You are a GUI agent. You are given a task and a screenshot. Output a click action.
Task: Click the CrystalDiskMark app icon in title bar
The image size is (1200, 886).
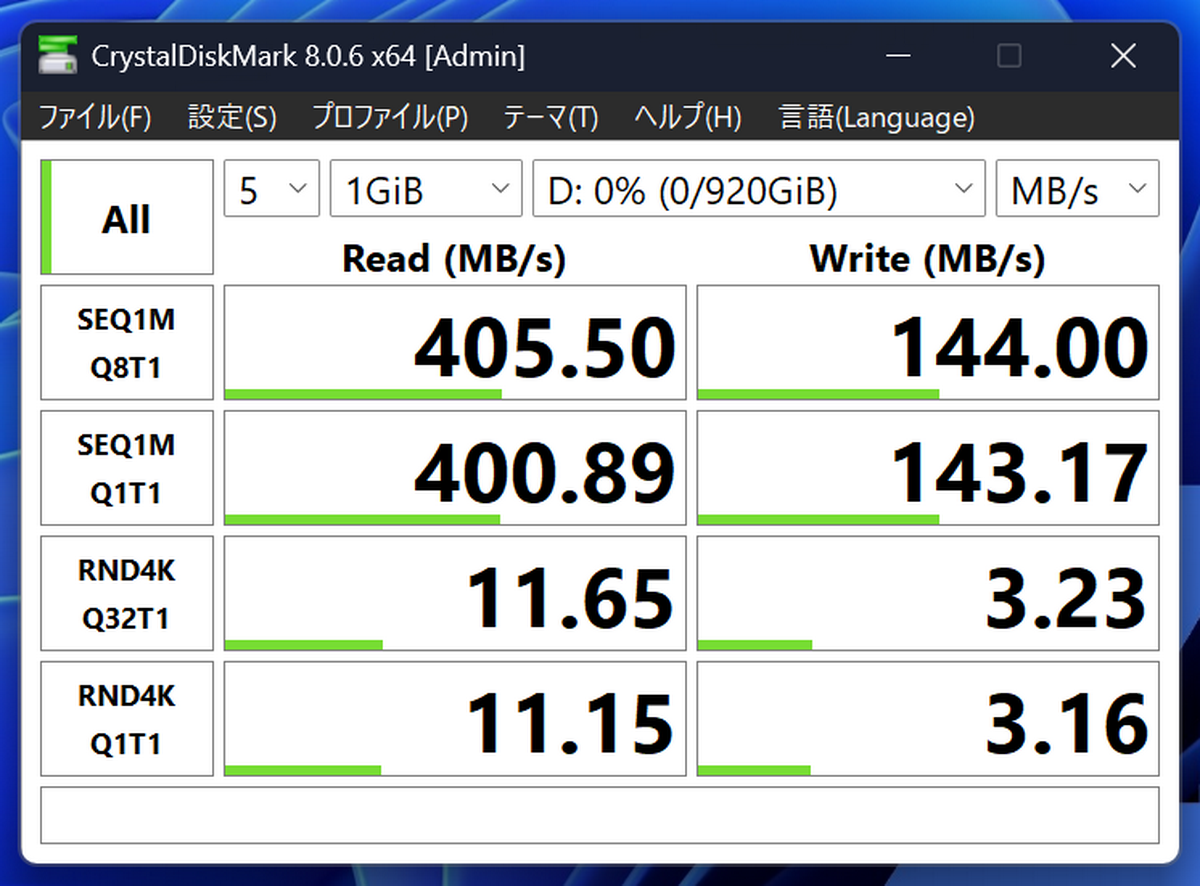point(58,55)
